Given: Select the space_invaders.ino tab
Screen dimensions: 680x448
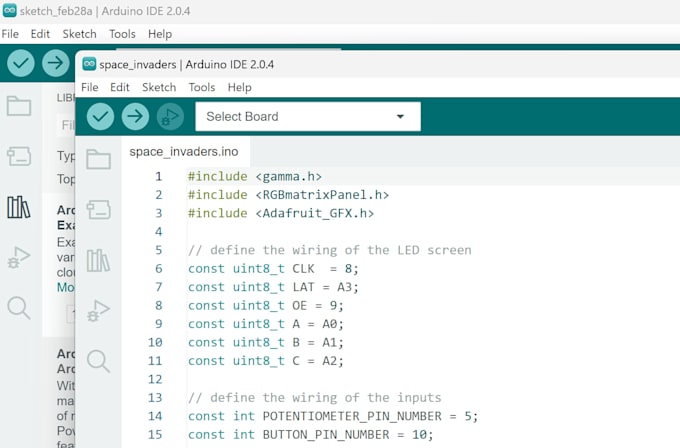Looking at the screenshot, I should [x=184, y=151].
